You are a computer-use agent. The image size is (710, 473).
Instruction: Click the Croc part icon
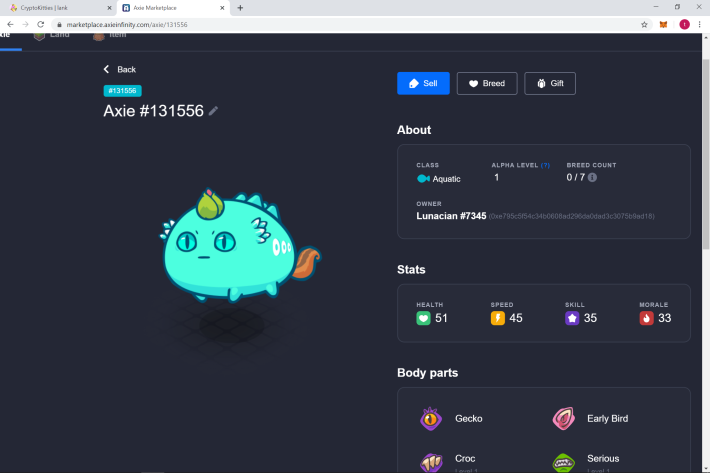(431, 462)
